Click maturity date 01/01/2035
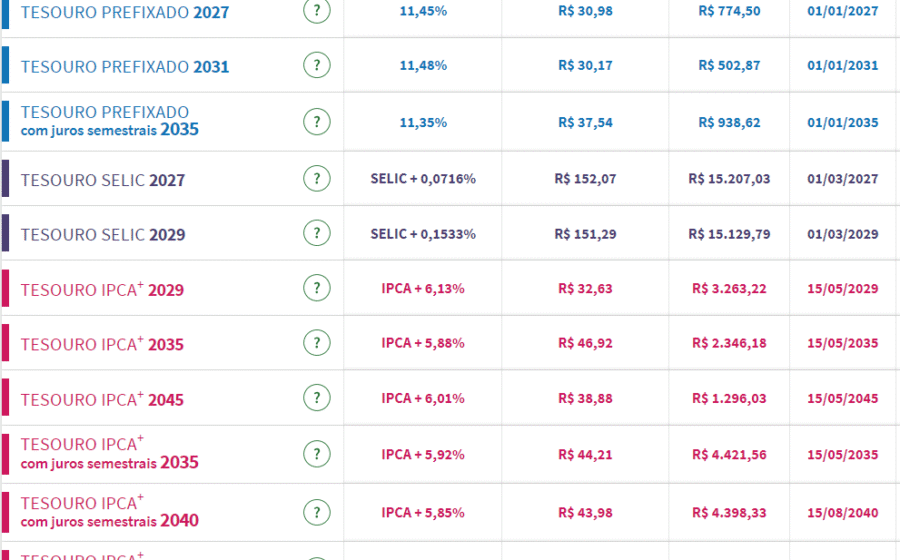Image resolution: width=900 pixels, height=560 pixels. (x=843, y=122)
